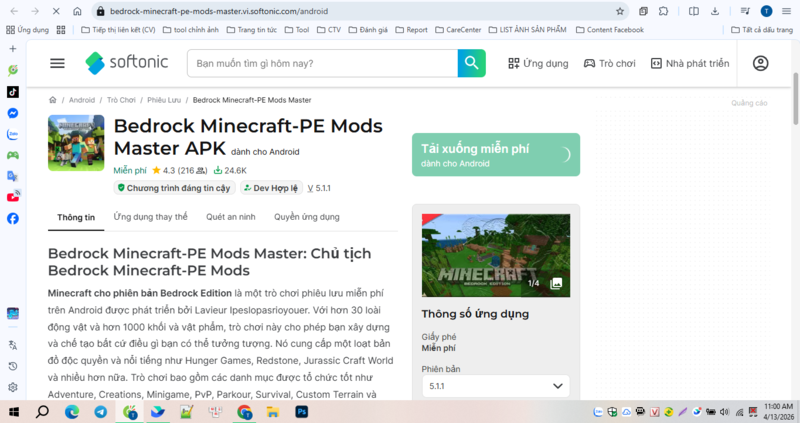
Task: Click the V 5.1.1 version label
Action: click(x=319, y=188)
